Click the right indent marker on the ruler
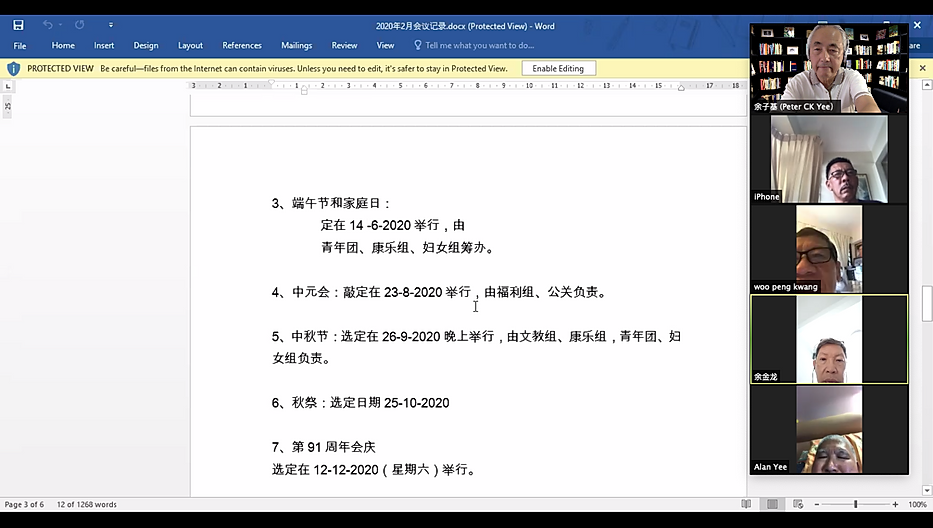 pyautogui.click(x=681, y=88)
